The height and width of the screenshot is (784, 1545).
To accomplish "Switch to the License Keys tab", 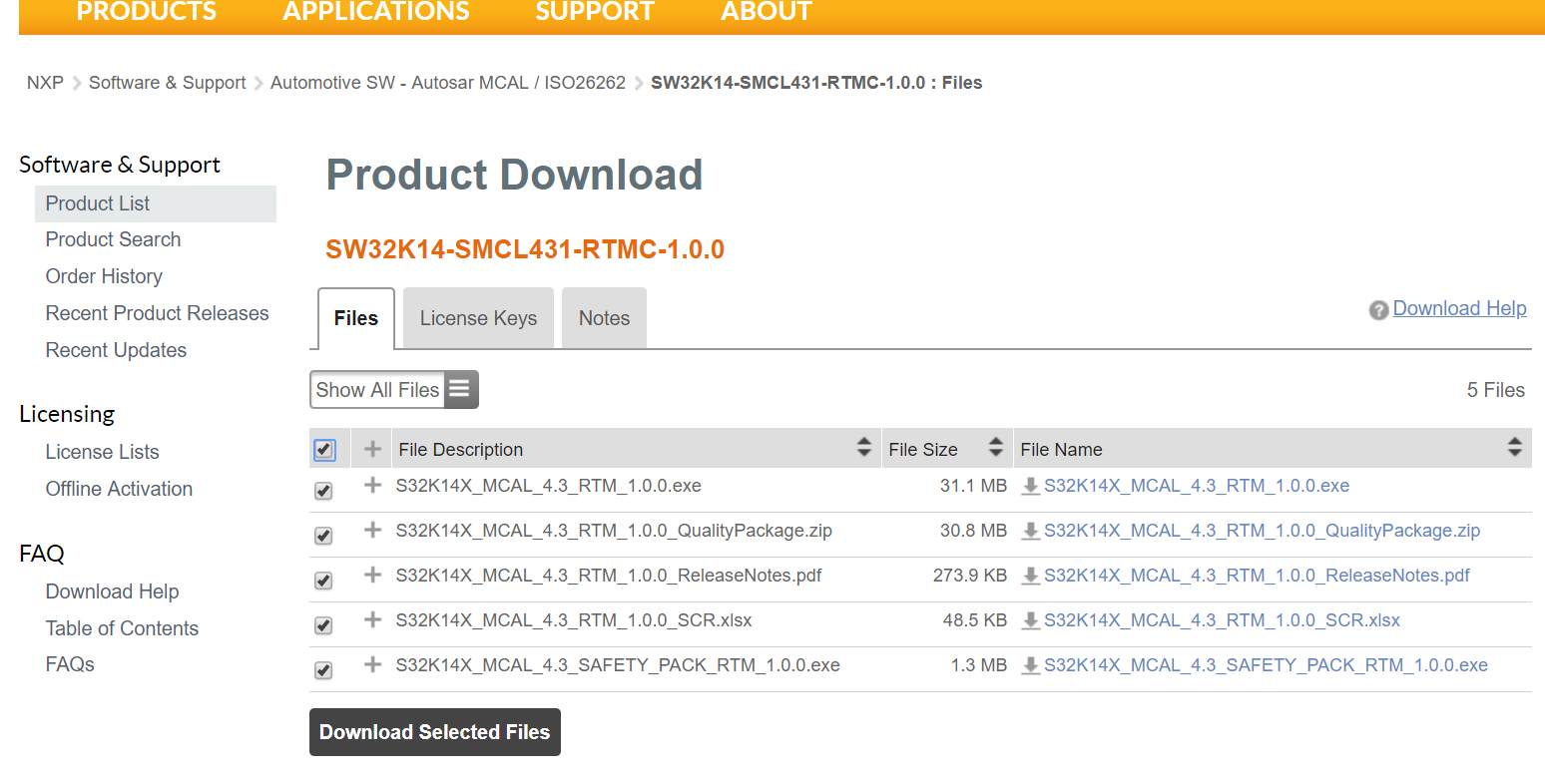I will click(478, 318).
